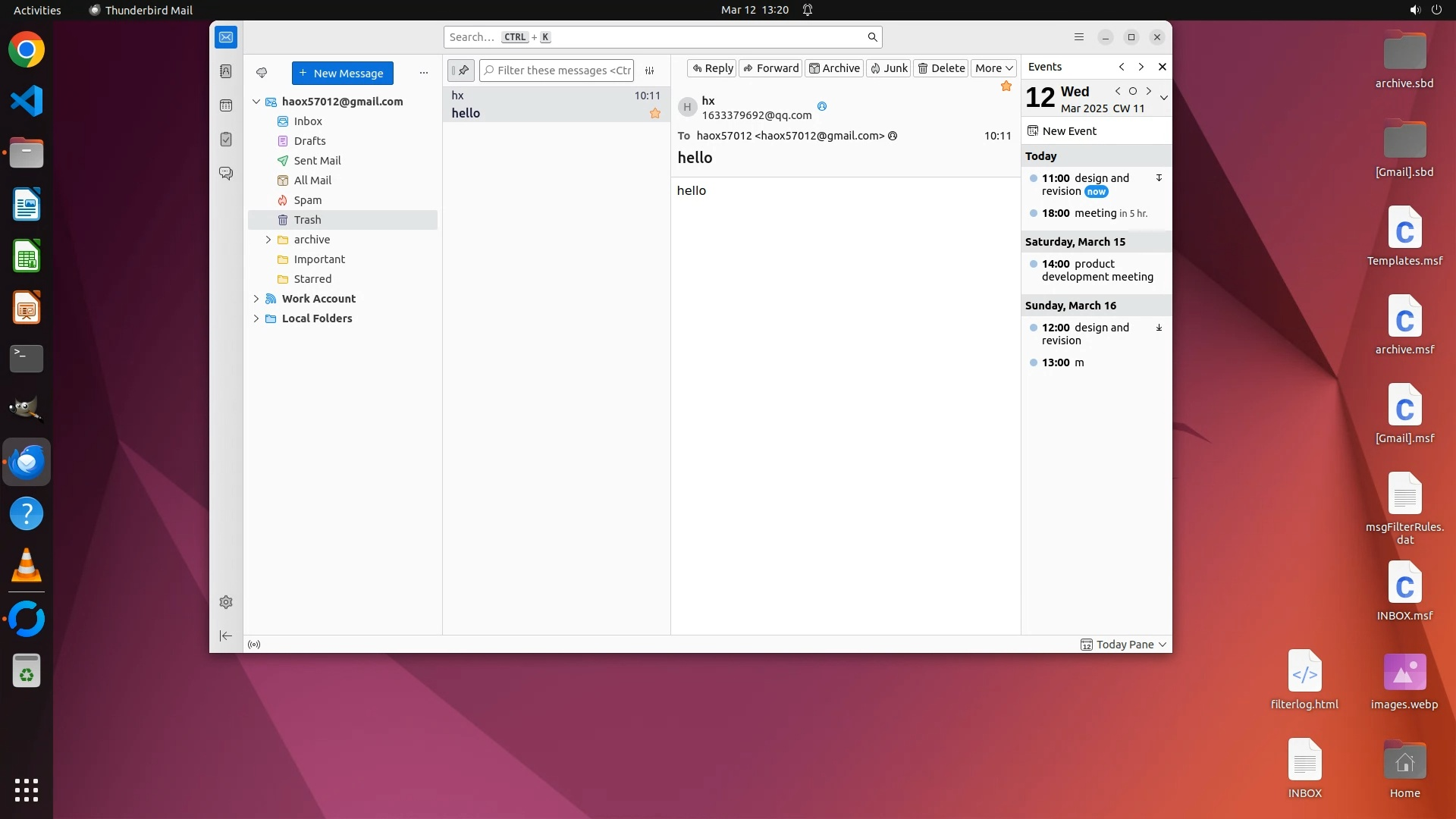The image size is (1456, 819).
Task: Expand the archive folder
Action: coord(268,240)
